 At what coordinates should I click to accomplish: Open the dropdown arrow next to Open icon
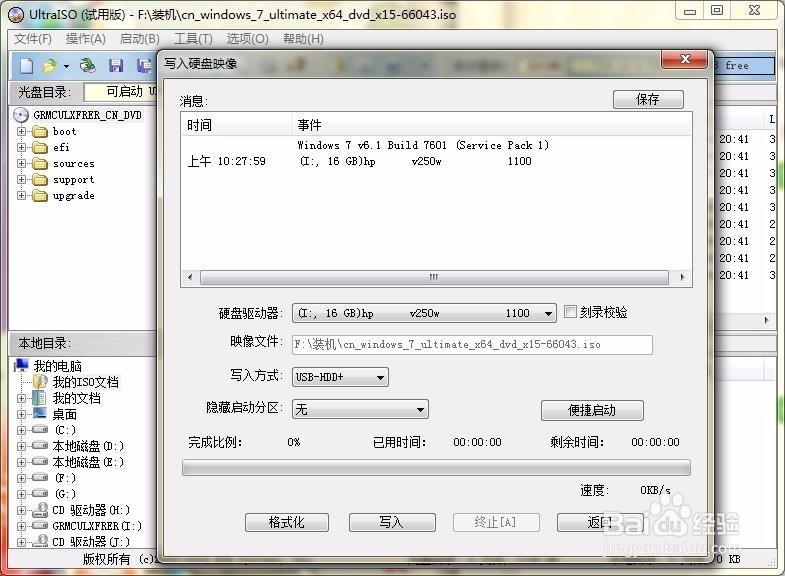[66, 66]
